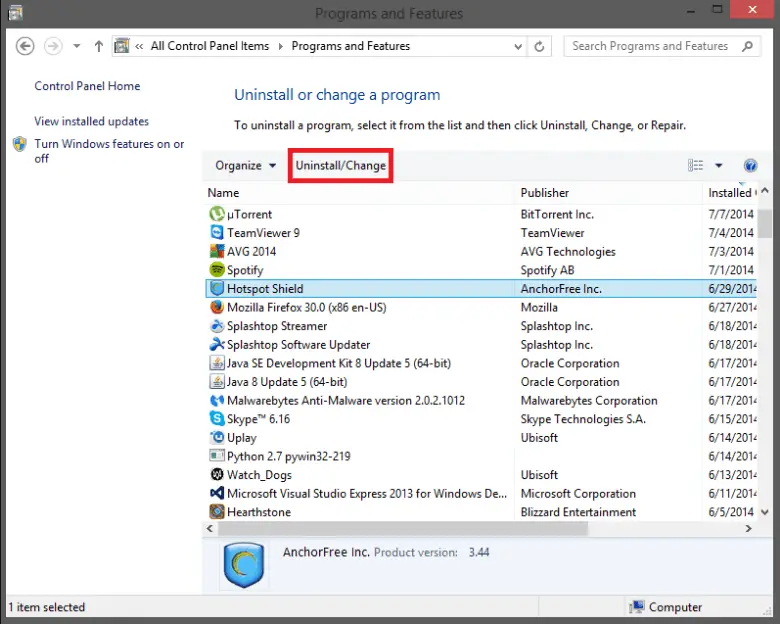This screenshot has height=624, width=780.
Task: Click the Watch_Dogs icon
Action: point(217,475)
